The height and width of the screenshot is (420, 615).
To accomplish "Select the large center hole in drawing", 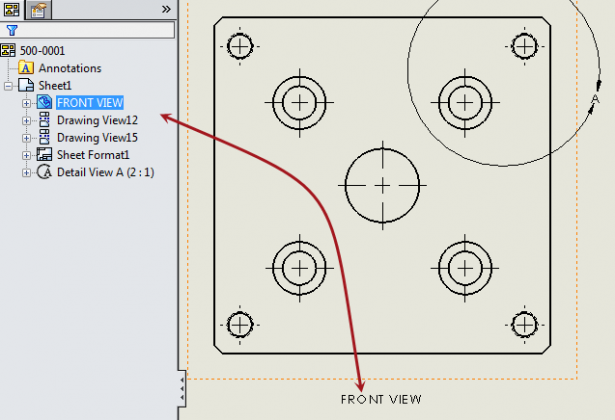I will [382, 186].
